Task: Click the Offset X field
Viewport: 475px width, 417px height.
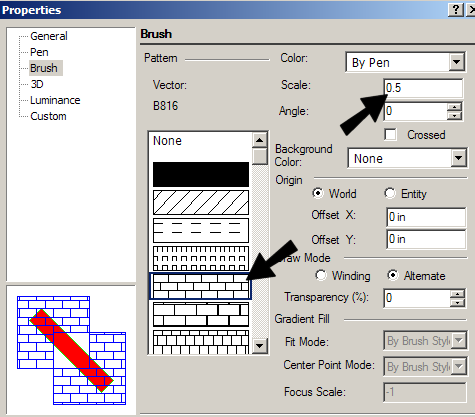Action: point(426,217)
